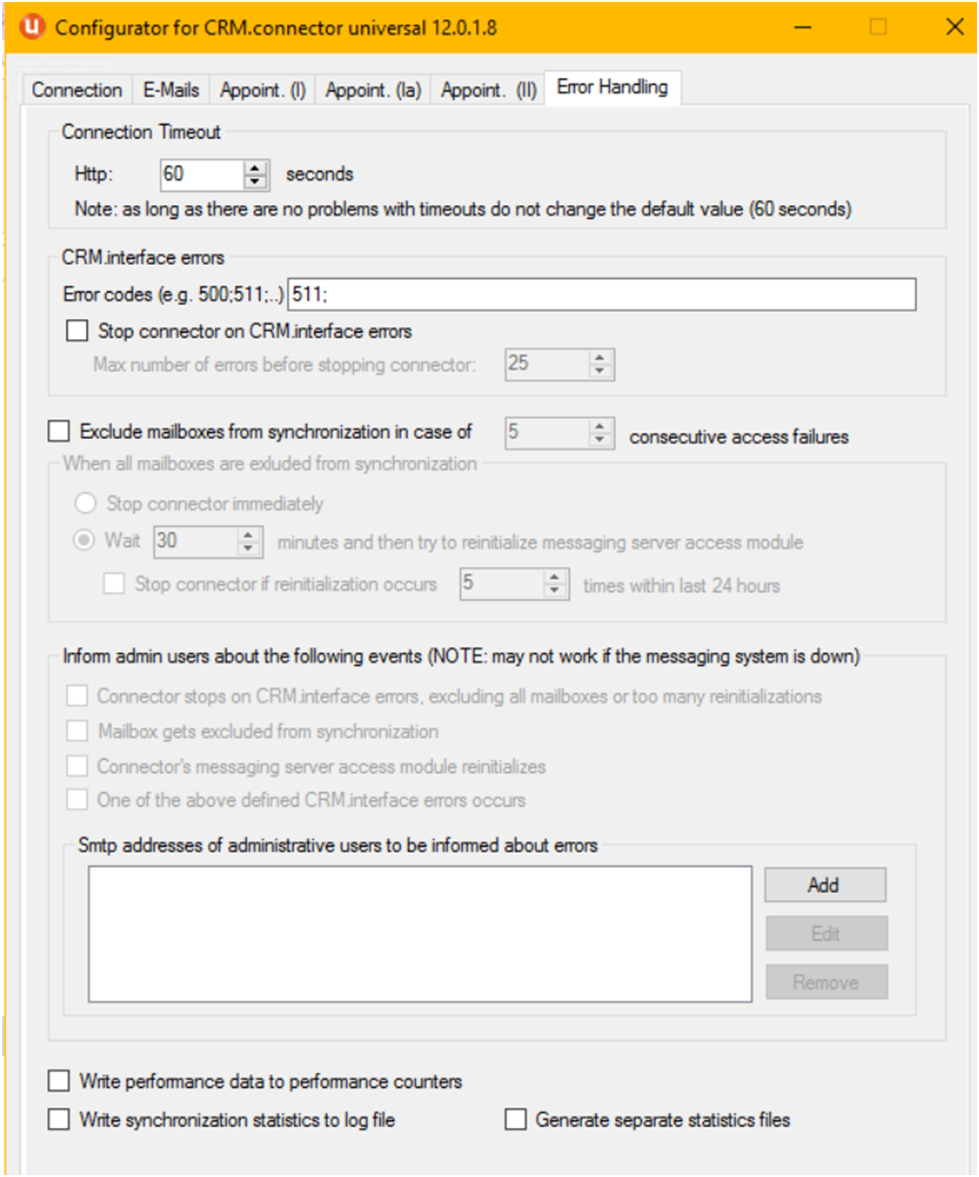This screenshot has height=1177, width=979.
Task: Check One of the above defined CRM.interface errors
Action: coord(77,799)
